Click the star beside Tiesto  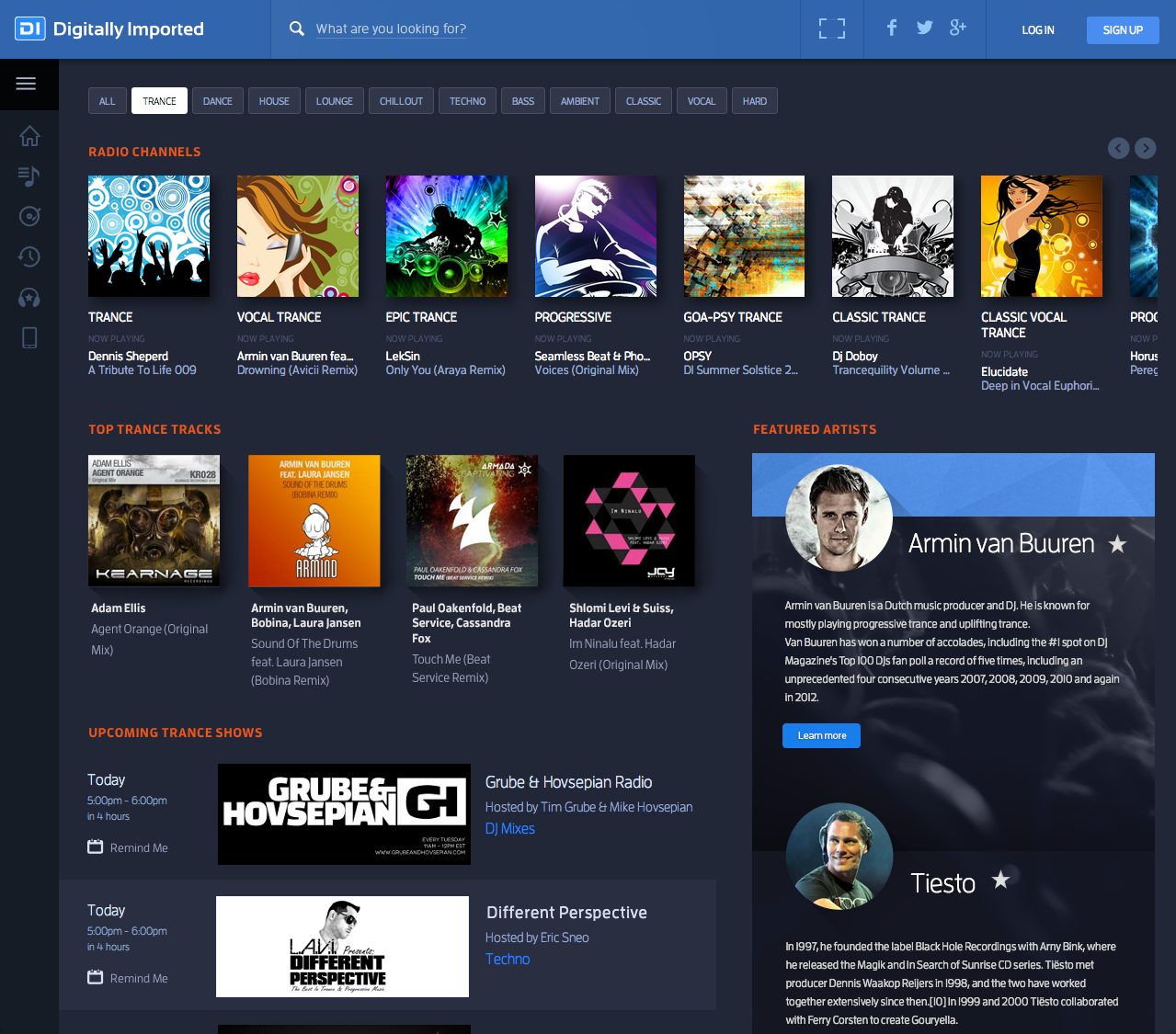point(1000,880)
